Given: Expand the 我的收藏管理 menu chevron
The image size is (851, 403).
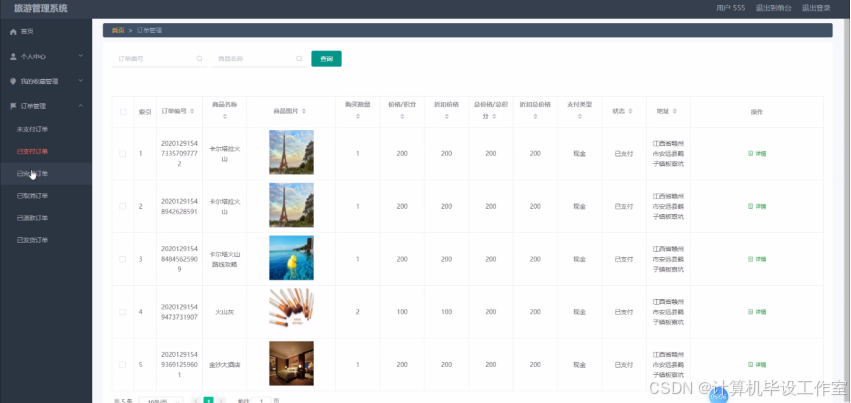Looking at the screenshot, I should pyautogui.click(x=81, y=81).
